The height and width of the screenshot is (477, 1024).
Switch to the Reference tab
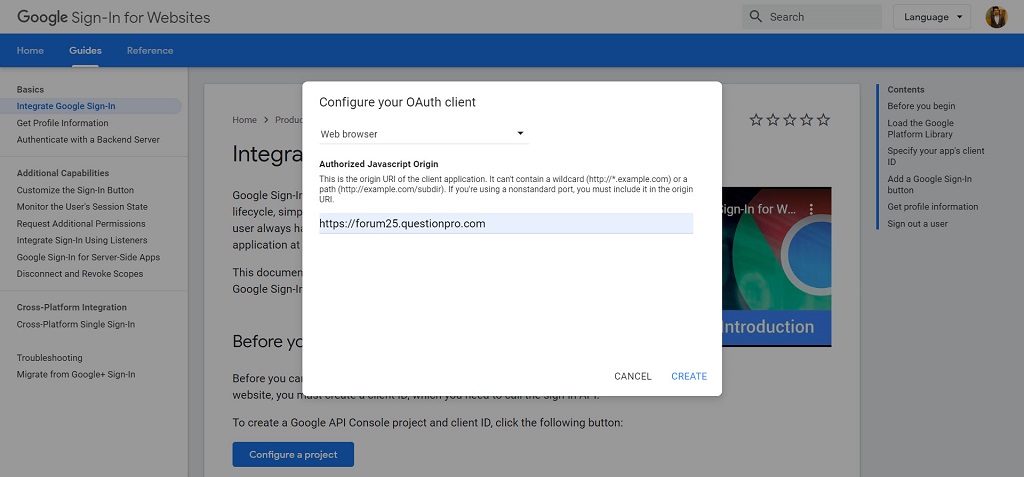pos(149,51)
